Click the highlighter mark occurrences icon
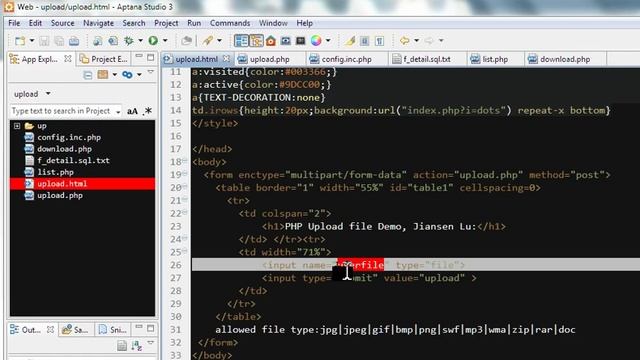Viewport: 640px width, 360px height. click(350, 40)
